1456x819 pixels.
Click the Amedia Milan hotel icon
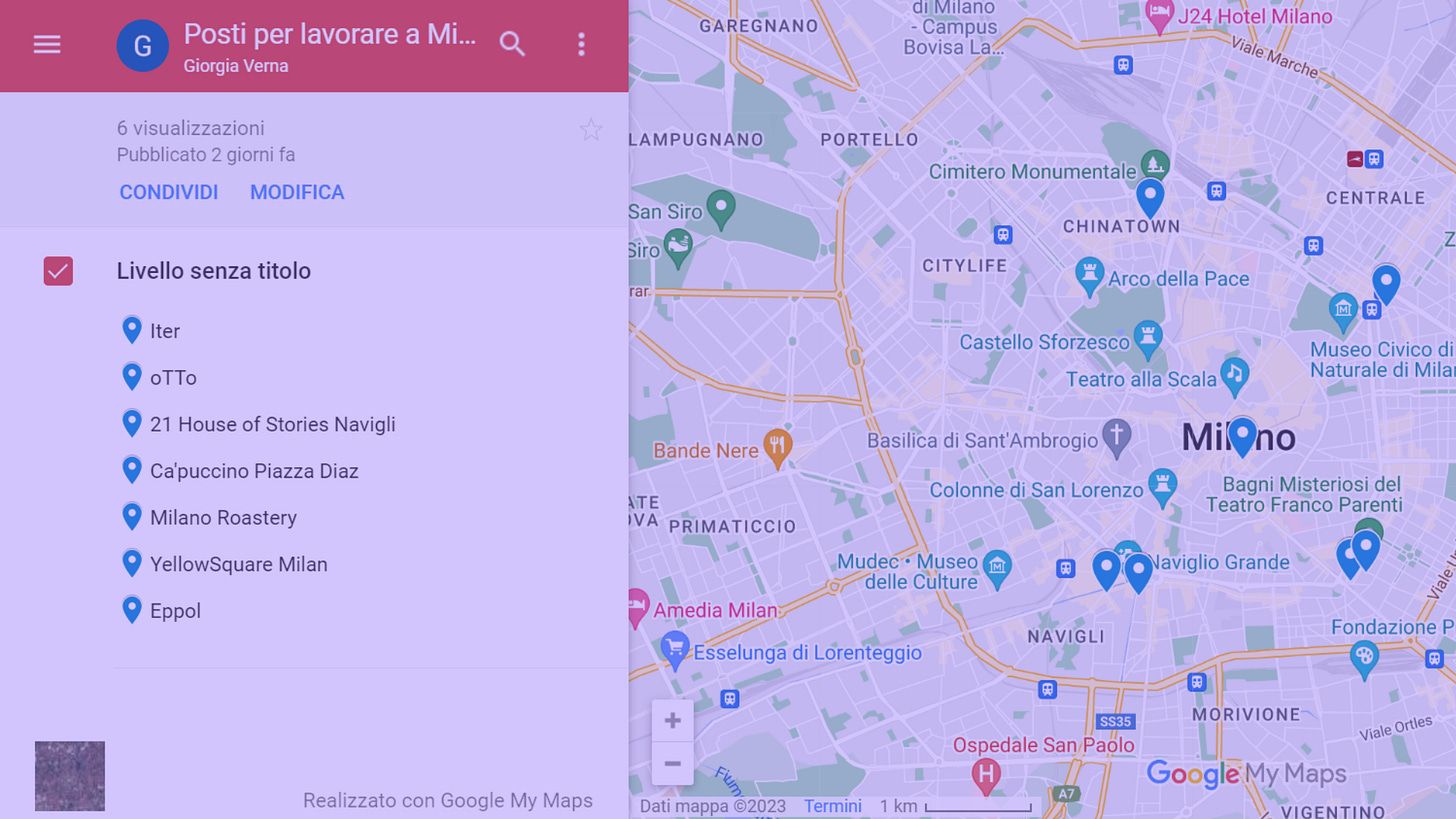point(636,607)
